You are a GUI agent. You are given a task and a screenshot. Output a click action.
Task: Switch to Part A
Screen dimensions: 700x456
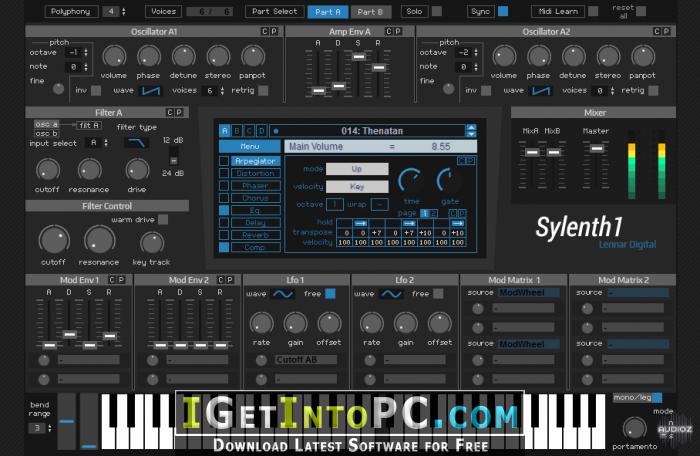point(328,12)
